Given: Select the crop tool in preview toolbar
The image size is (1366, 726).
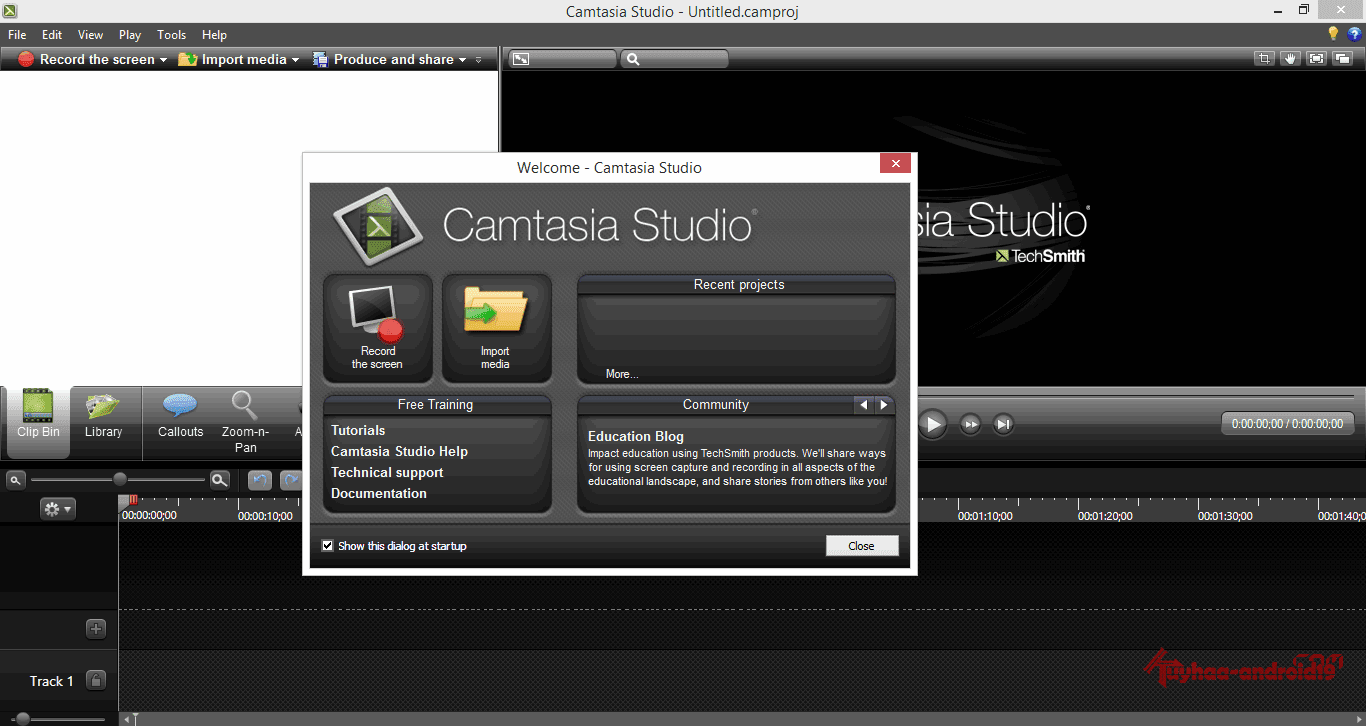Looking at the screenshot, I should (x=1265, y=59).
